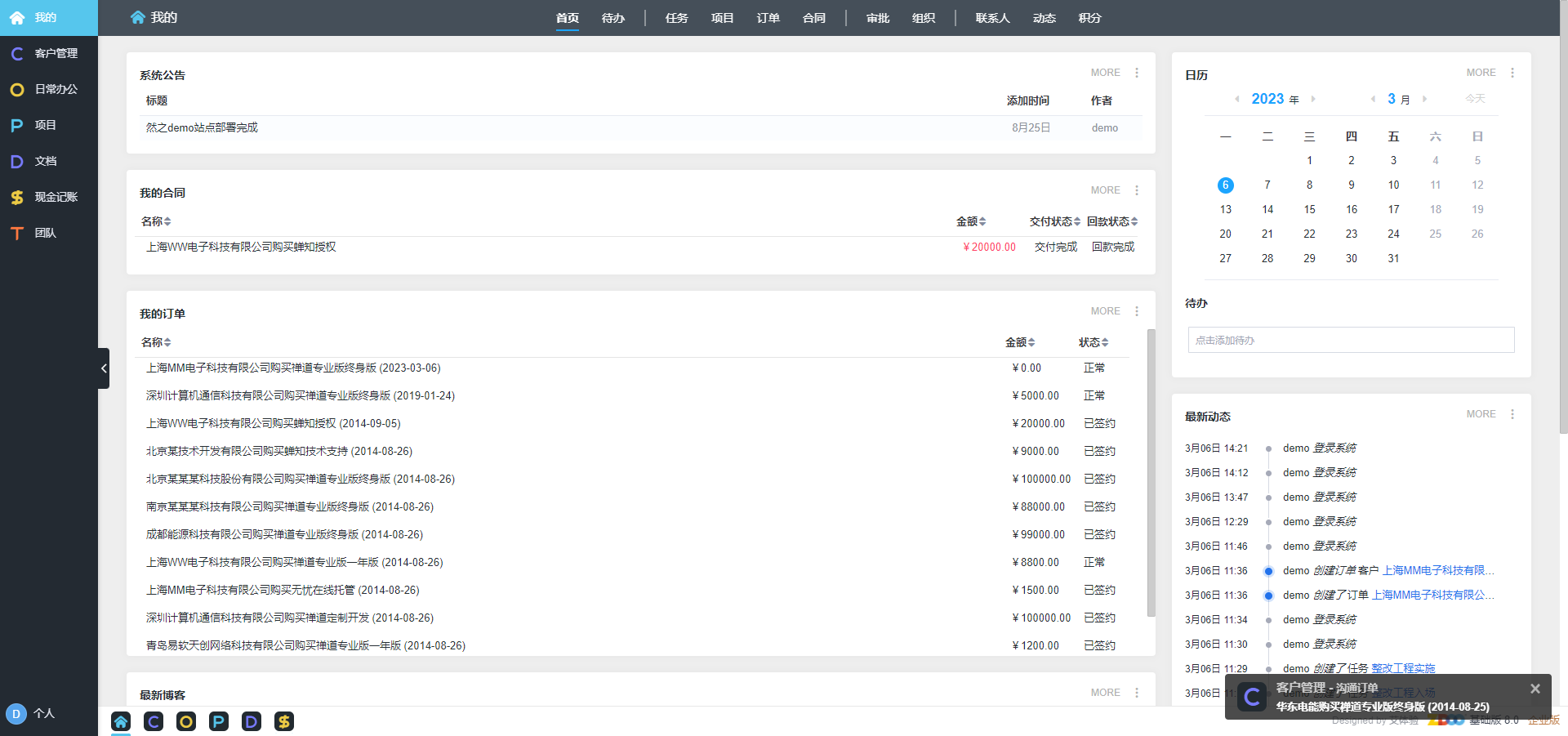Open order 北京某技术开发有限公司购买蝉知技术支持
This screenshot has width=1568, height=736.
279,451
